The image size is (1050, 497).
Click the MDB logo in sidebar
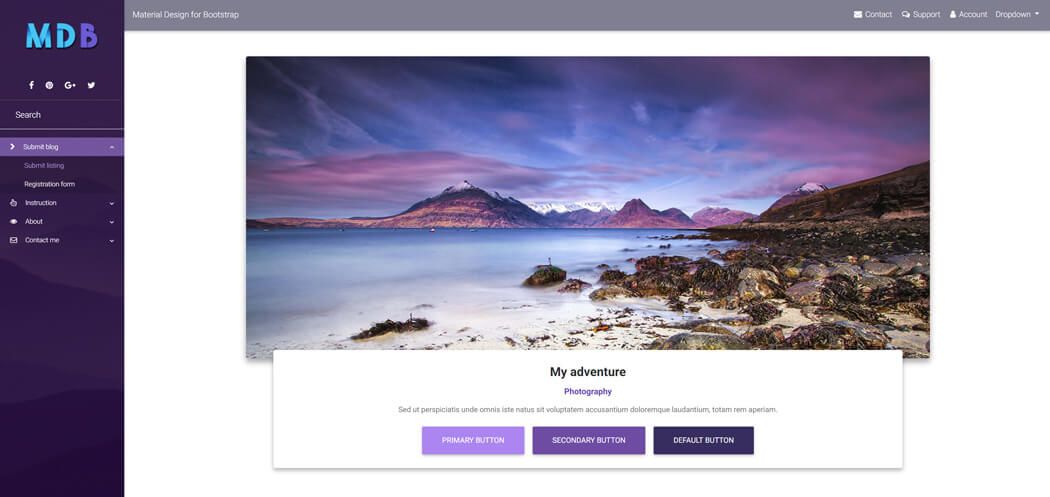pyautogui.click(x=62, y=36)
